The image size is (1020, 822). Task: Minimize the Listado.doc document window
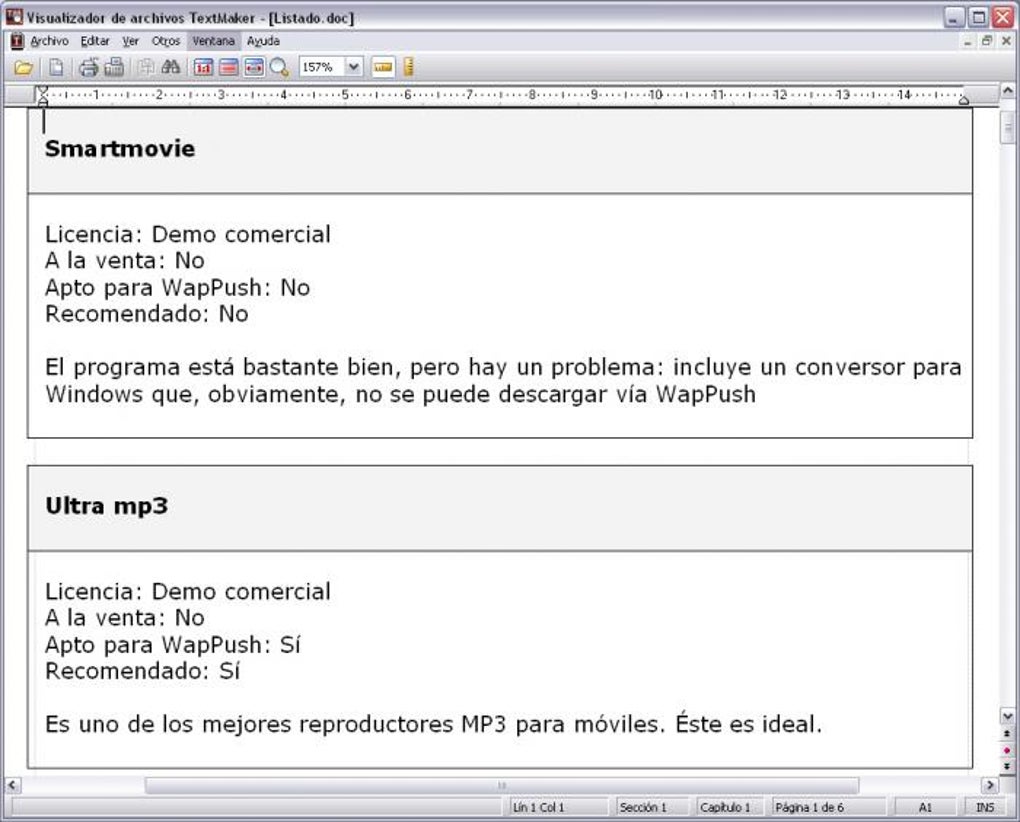[x=967, y=41]
